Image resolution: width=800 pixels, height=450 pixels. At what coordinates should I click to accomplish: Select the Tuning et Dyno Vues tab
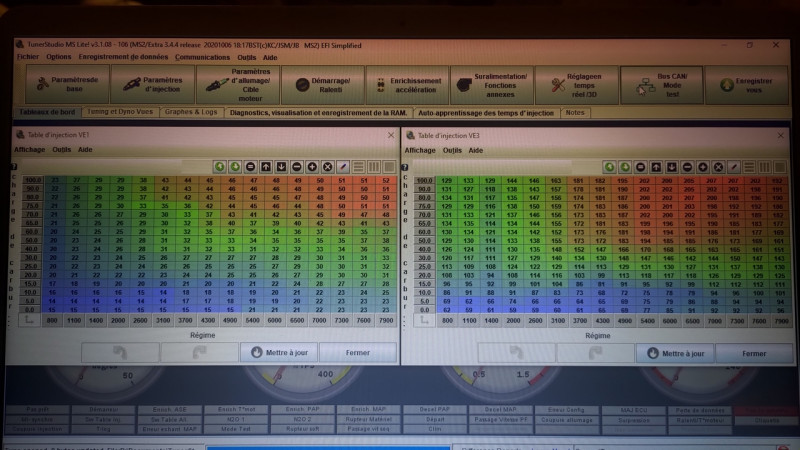coord(118,113)
